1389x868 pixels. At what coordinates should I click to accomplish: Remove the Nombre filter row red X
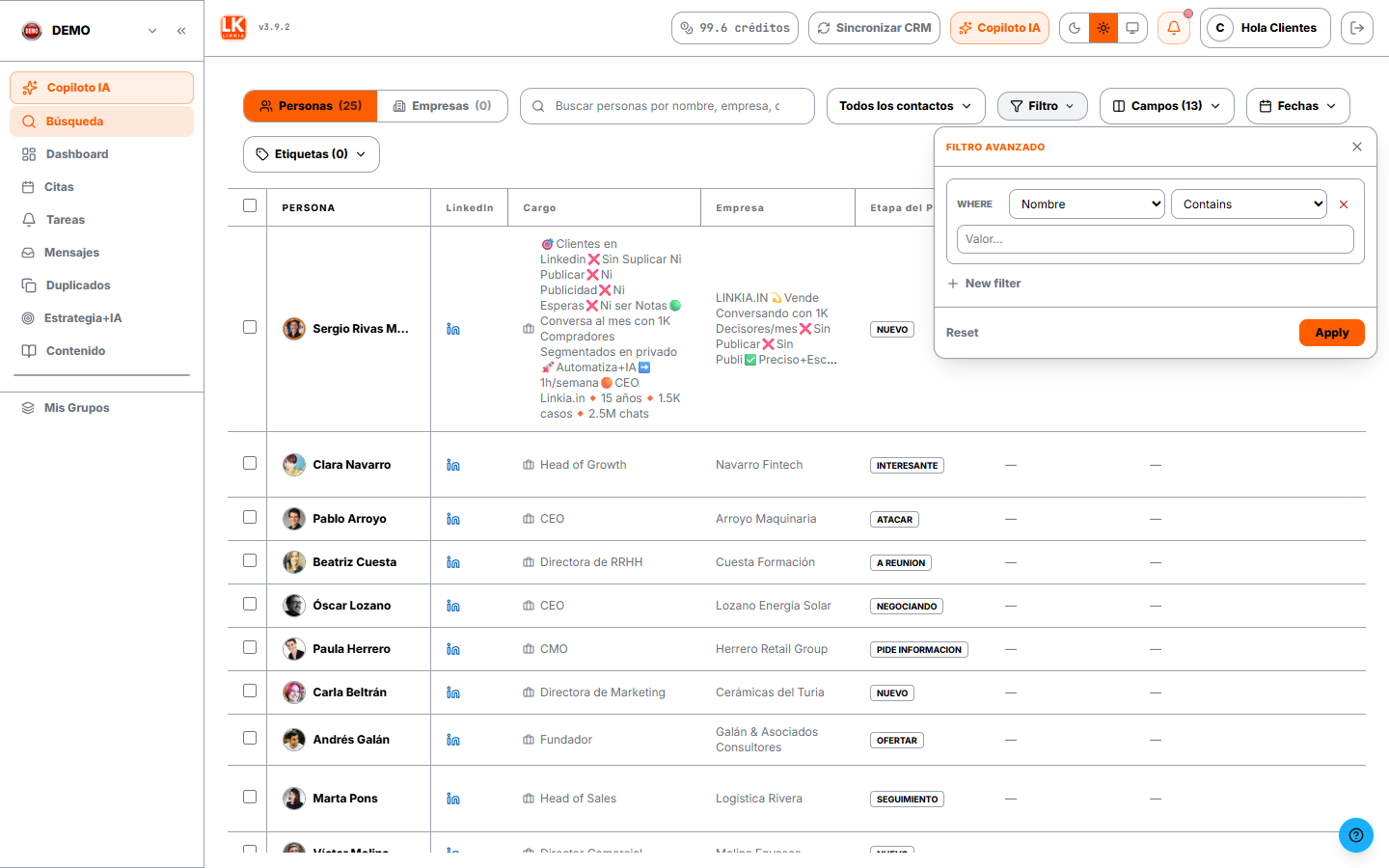click(x=1344, y=204)
